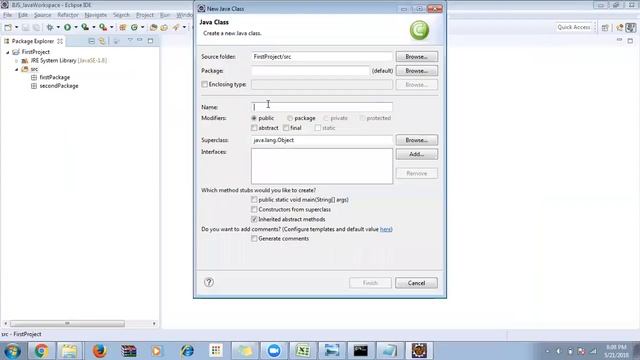Click Collapse All icon in Package Explorer
The width and height of the screenshot is (640, 360).
91,41
